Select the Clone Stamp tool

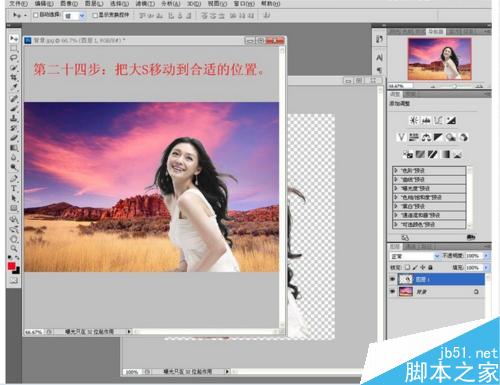[x=13, y=118]
